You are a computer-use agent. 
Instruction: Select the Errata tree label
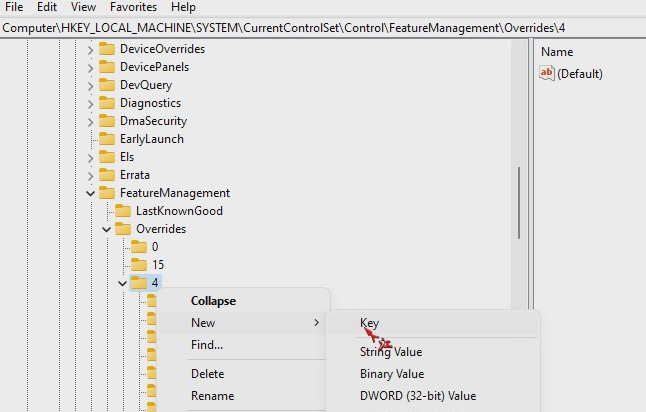coord(135,175)
